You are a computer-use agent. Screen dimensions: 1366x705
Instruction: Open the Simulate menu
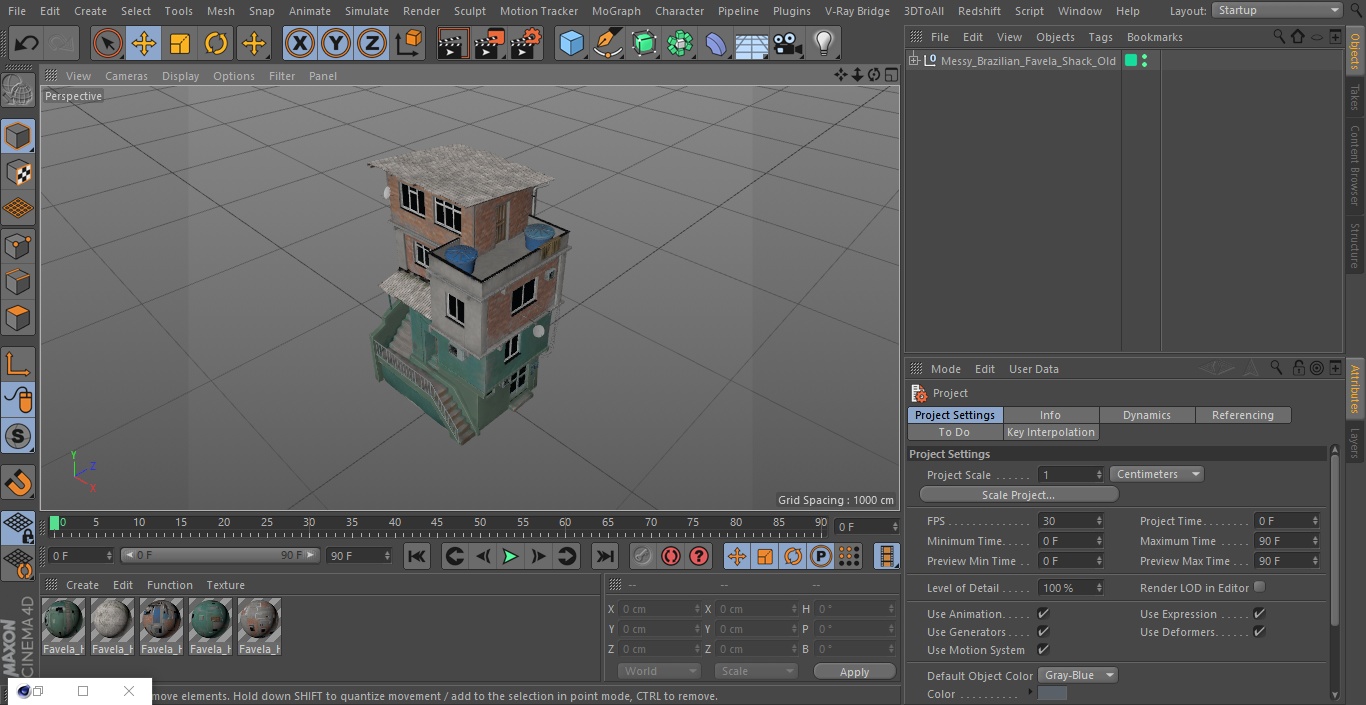click(366, 11)
